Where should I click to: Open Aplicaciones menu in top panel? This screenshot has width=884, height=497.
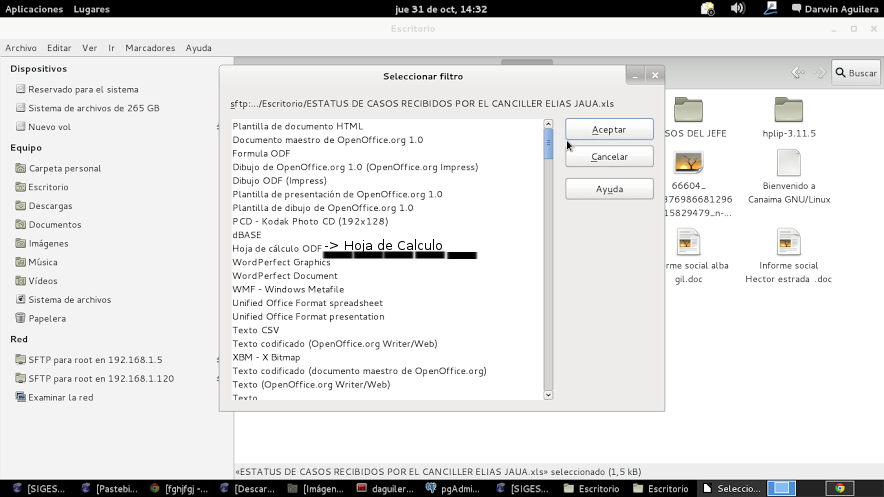tap(34, 9)
